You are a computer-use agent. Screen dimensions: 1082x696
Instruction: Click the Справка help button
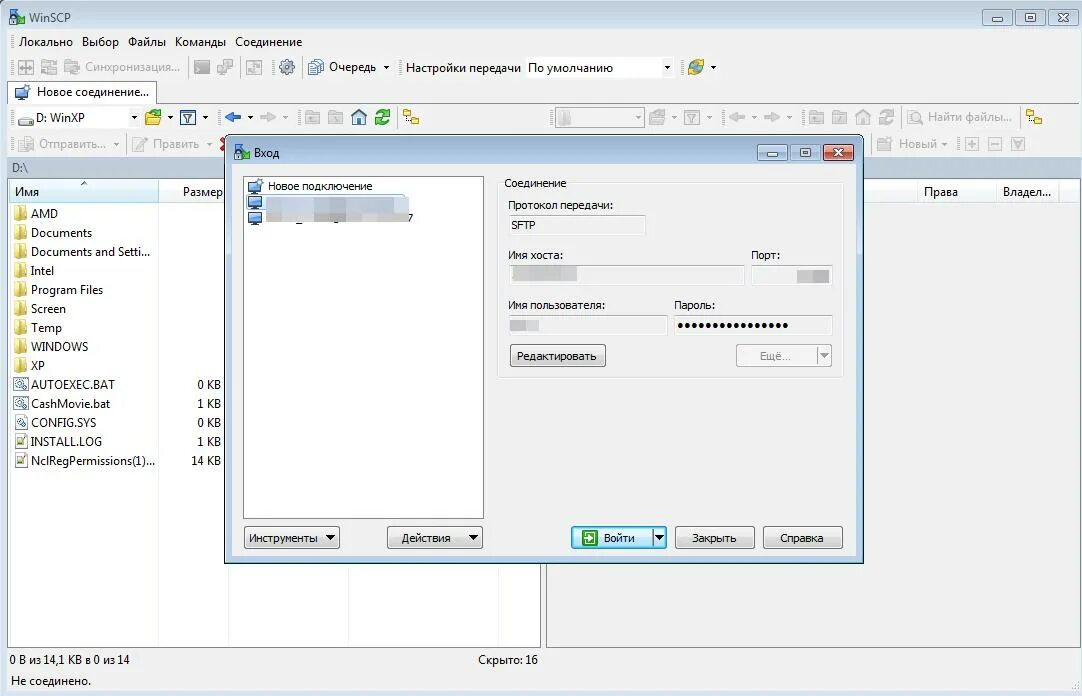[x=802, y=538]
